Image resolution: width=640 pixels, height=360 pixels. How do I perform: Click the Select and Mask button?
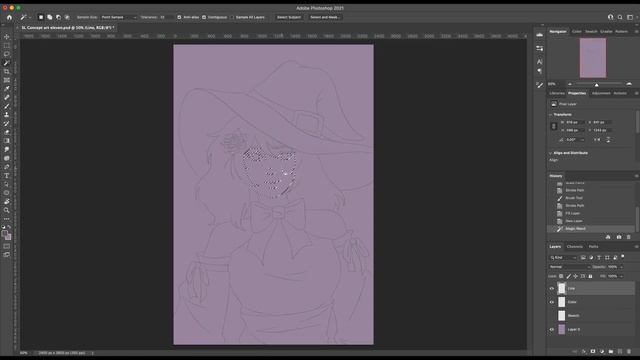pos(324,17)
